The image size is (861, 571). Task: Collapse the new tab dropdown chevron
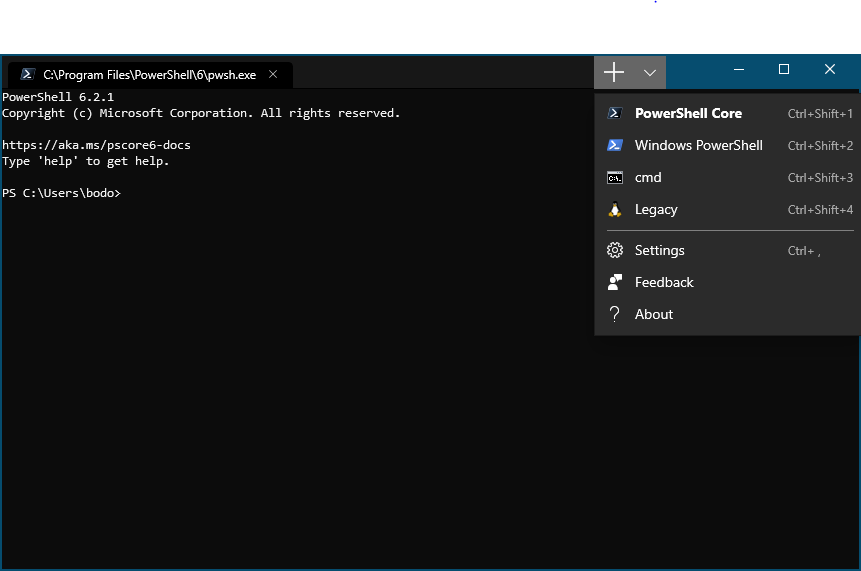[x=650, y=72]
